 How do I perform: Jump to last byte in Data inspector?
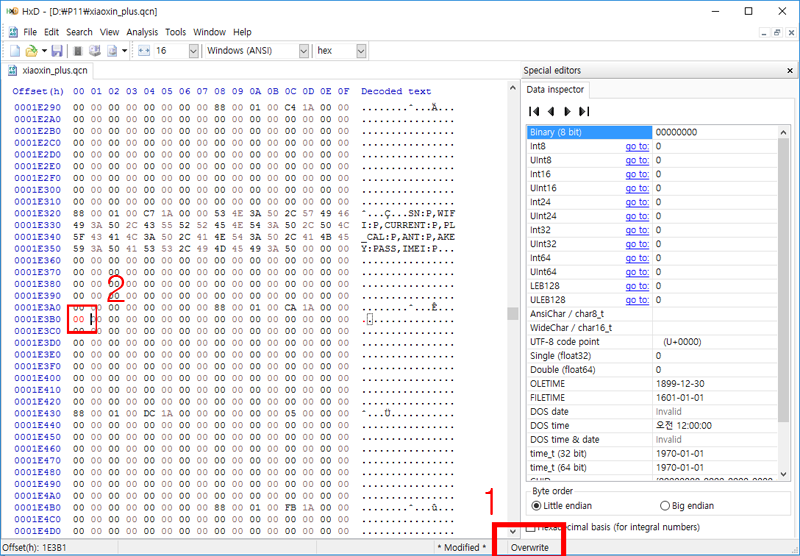tap(584, 111)
